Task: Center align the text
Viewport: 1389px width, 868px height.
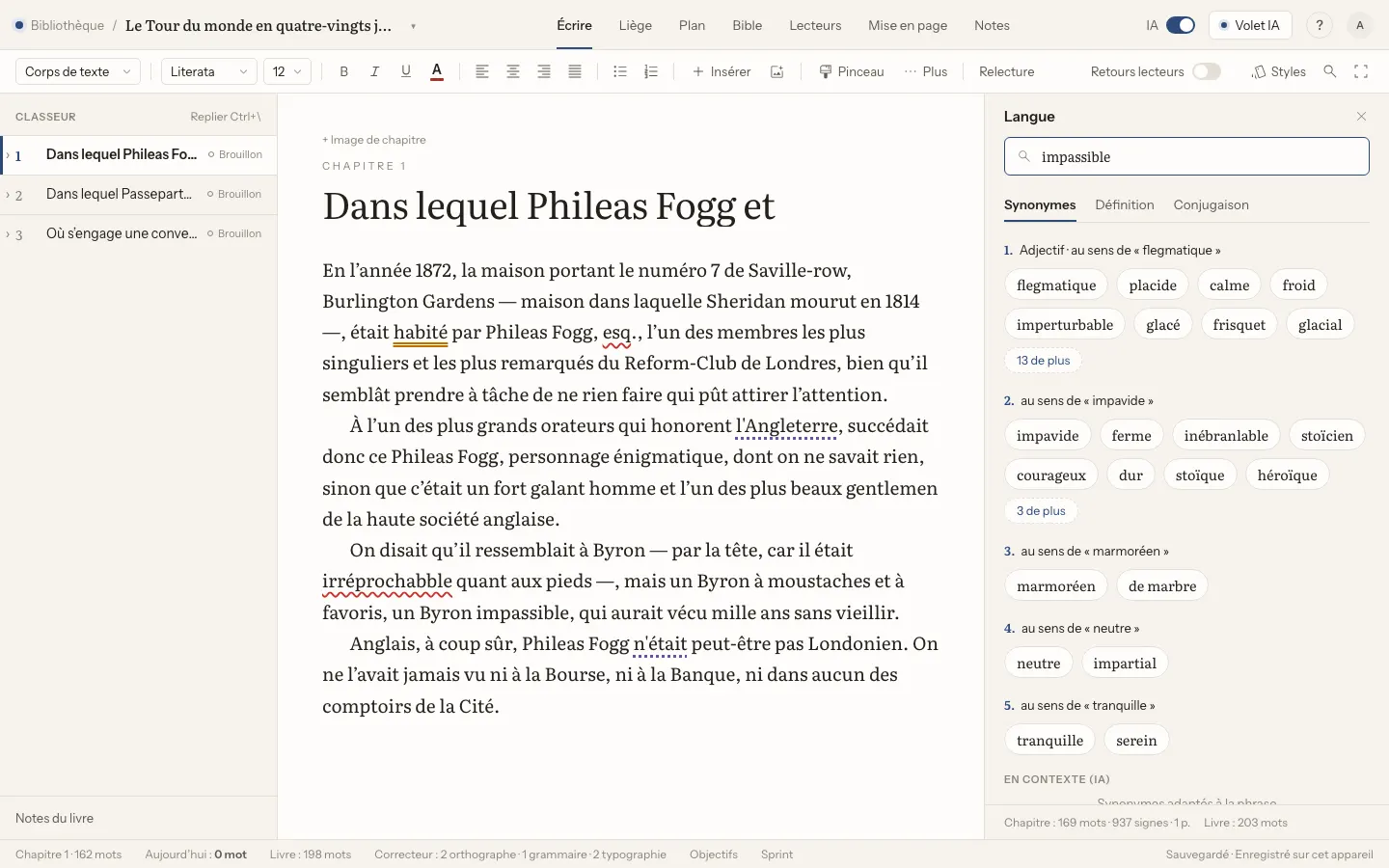Action: point(513,71)
